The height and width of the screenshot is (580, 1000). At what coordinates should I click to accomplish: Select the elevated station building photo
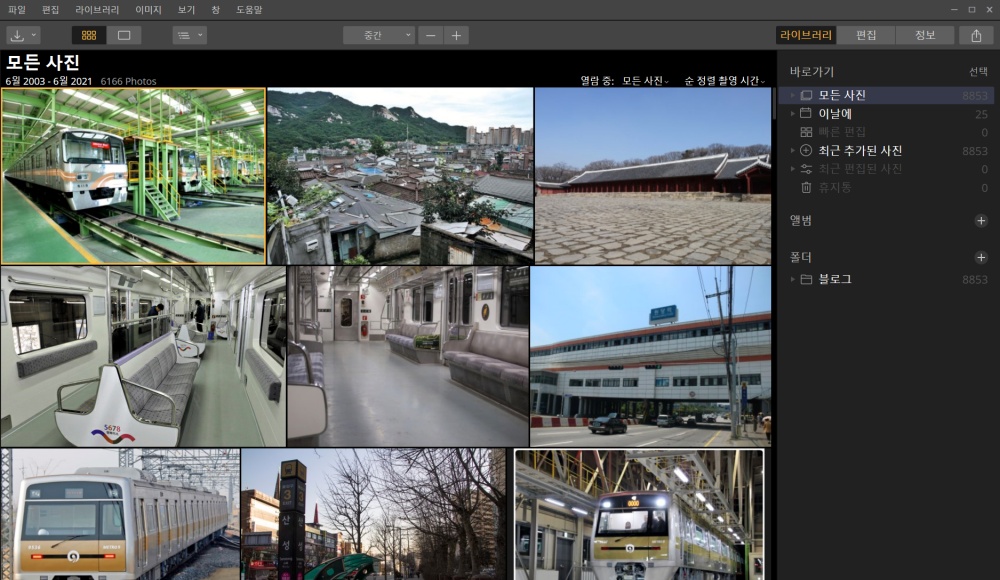(x=651, y=356)
